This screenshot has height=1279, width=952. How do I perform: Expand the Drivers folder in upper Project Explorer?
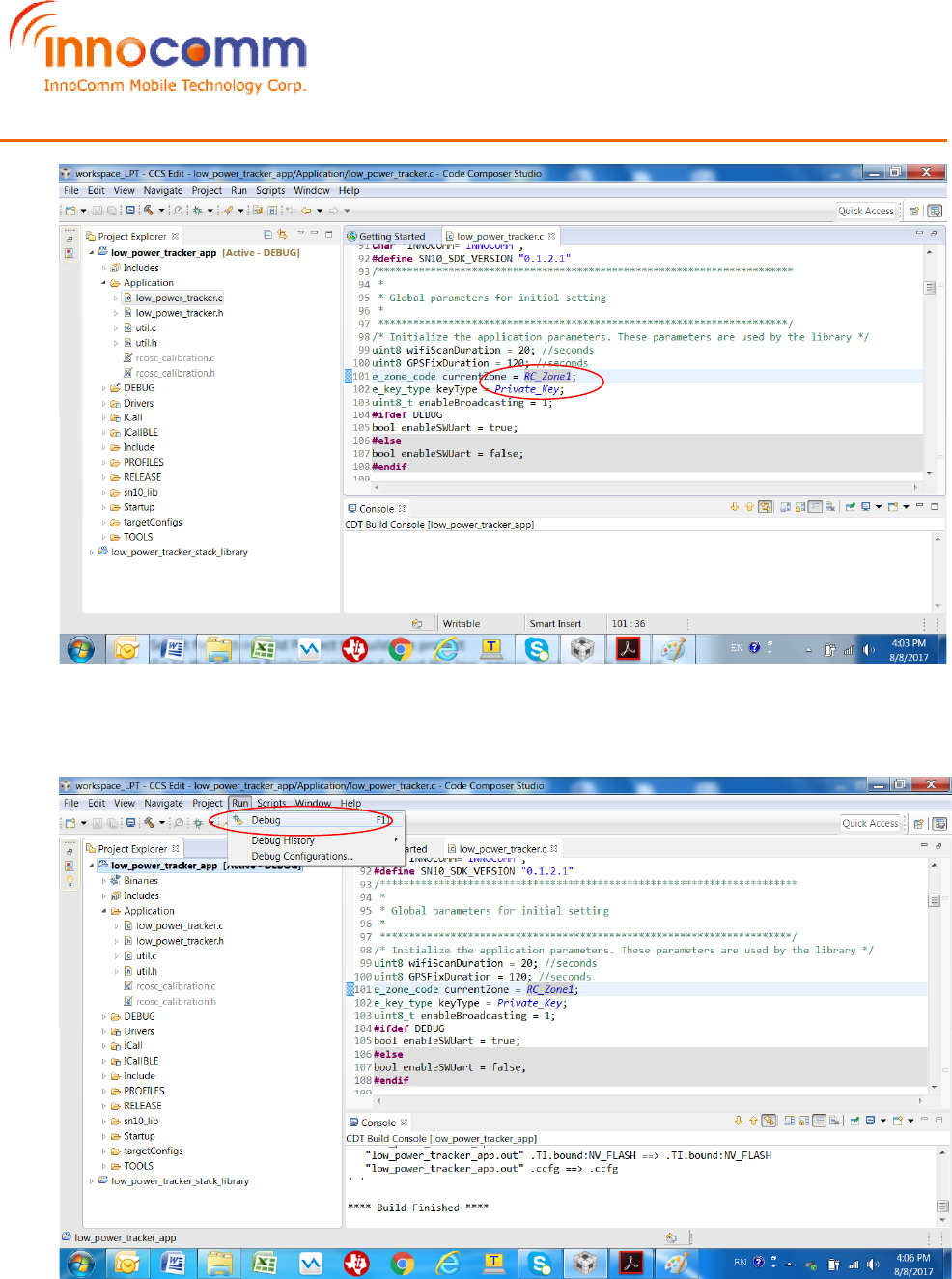pyautogui.click(x=104, y=404)
